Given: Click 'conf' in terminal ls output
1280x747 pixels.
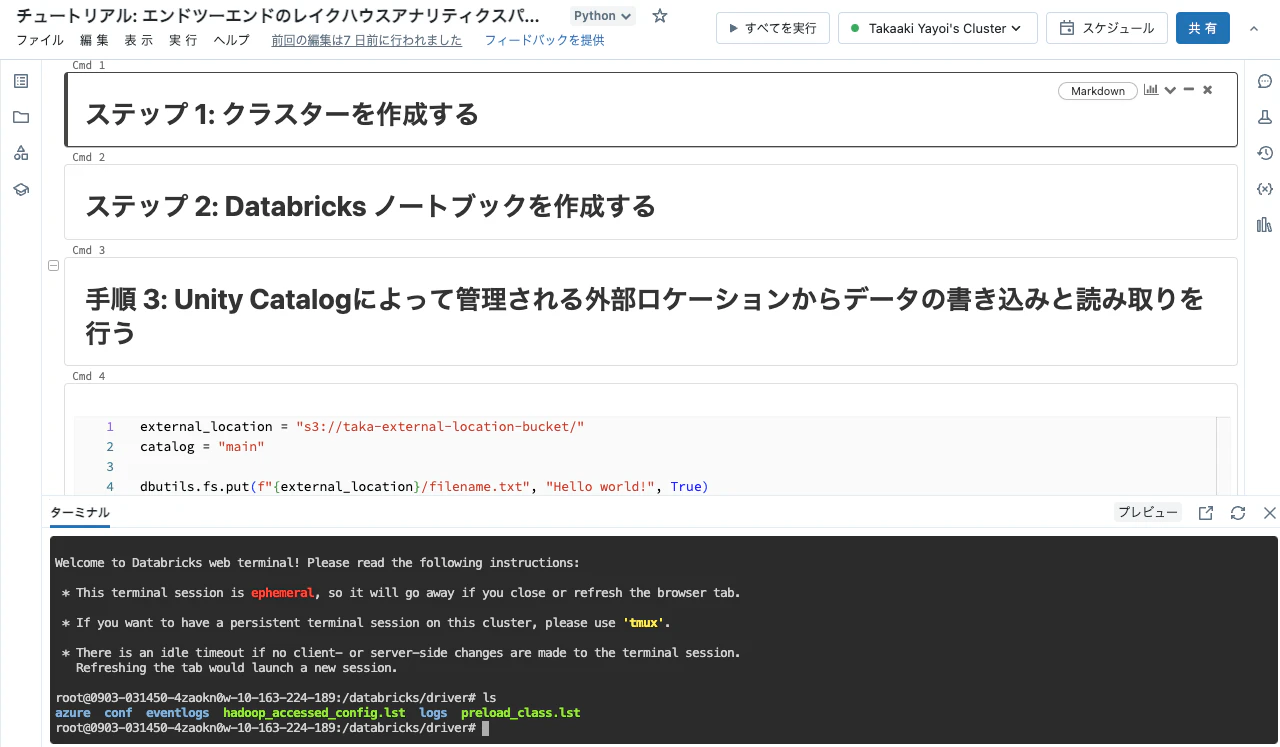Looking at the screenshot, I should click(x=118, y=713).
